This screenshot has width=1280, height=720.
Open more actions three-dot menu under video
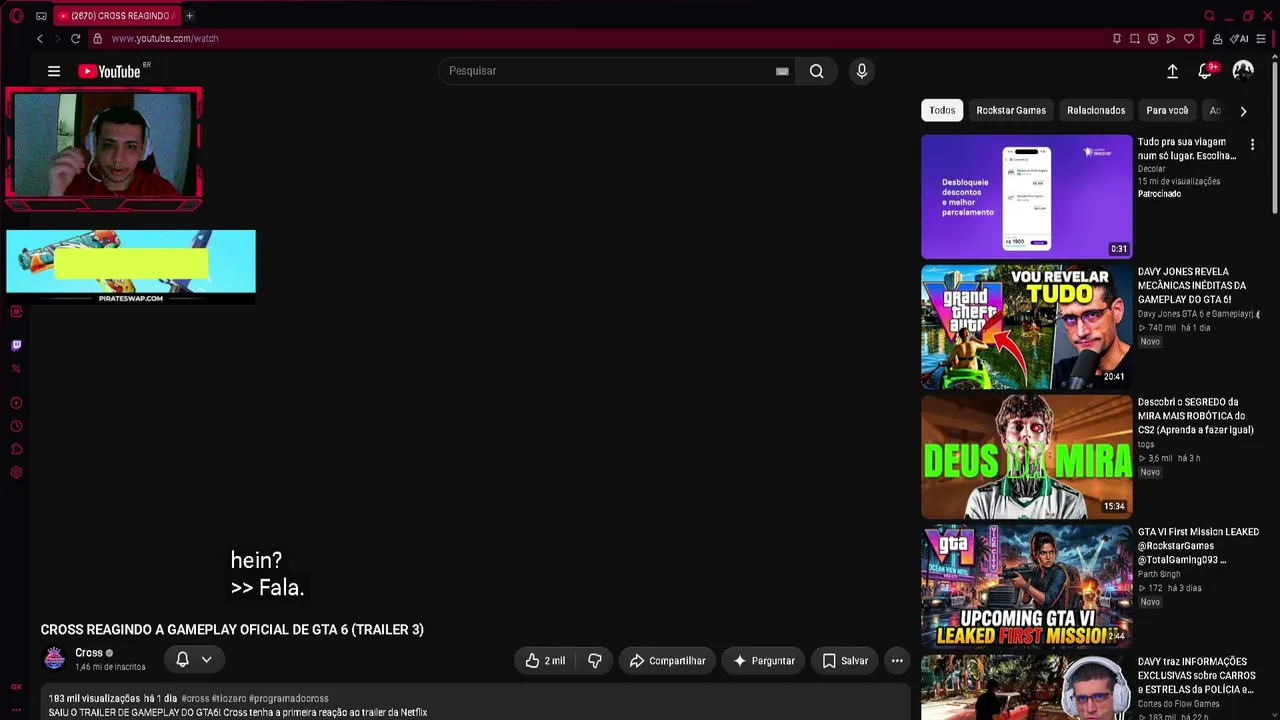(x=897, y=661)
